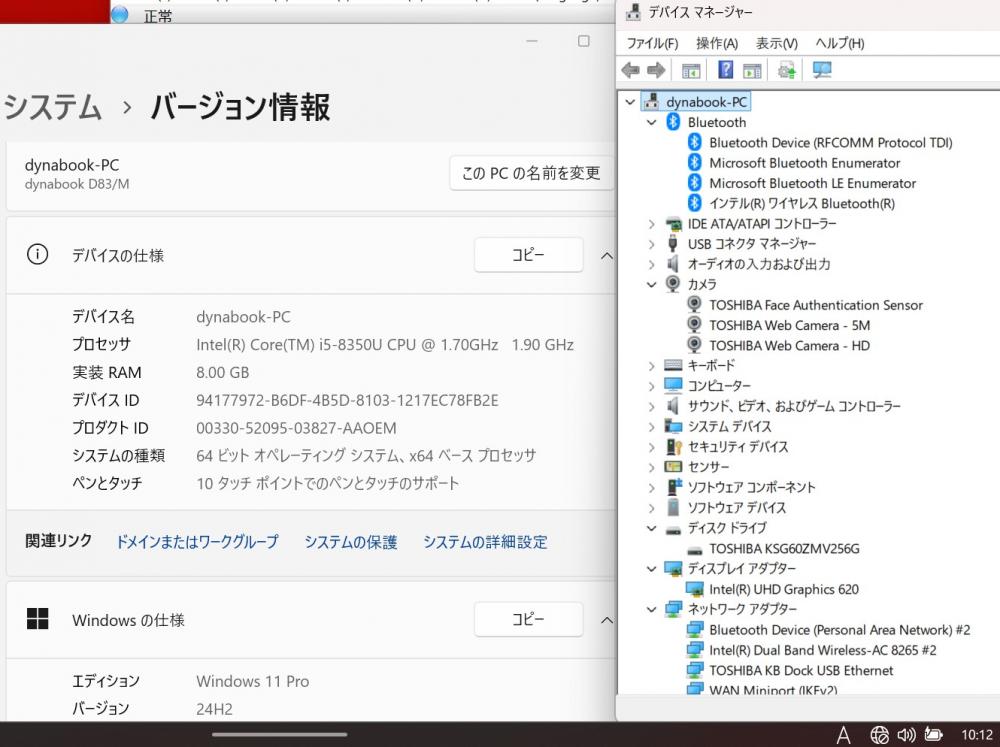Click システム breadcrumb in Settings
1000x747 pixels.
tap(52, 107)
